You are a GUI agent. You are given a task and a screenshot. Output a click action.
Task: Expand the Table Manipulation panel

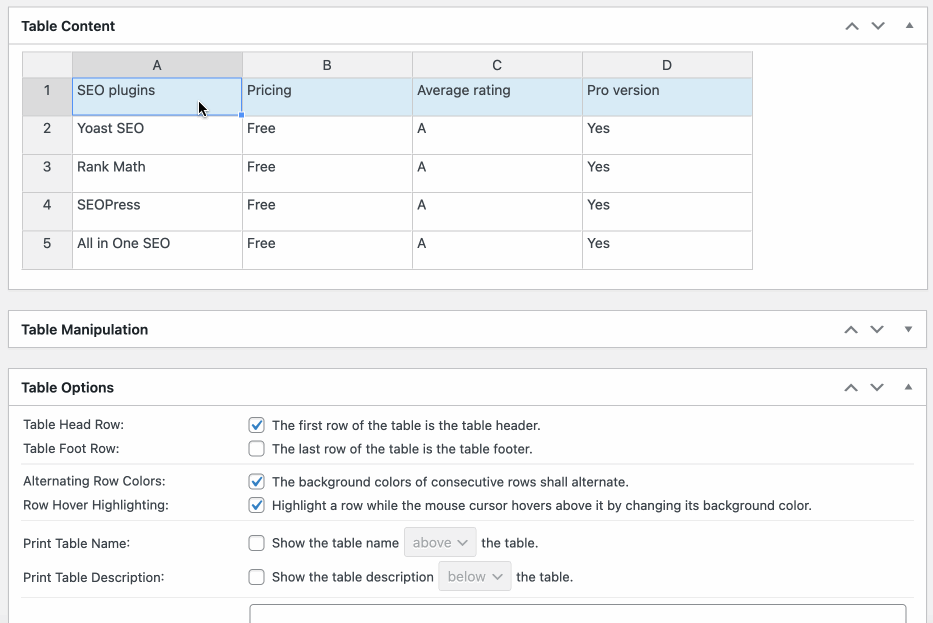pyautogui.click(x=908, y=330)
